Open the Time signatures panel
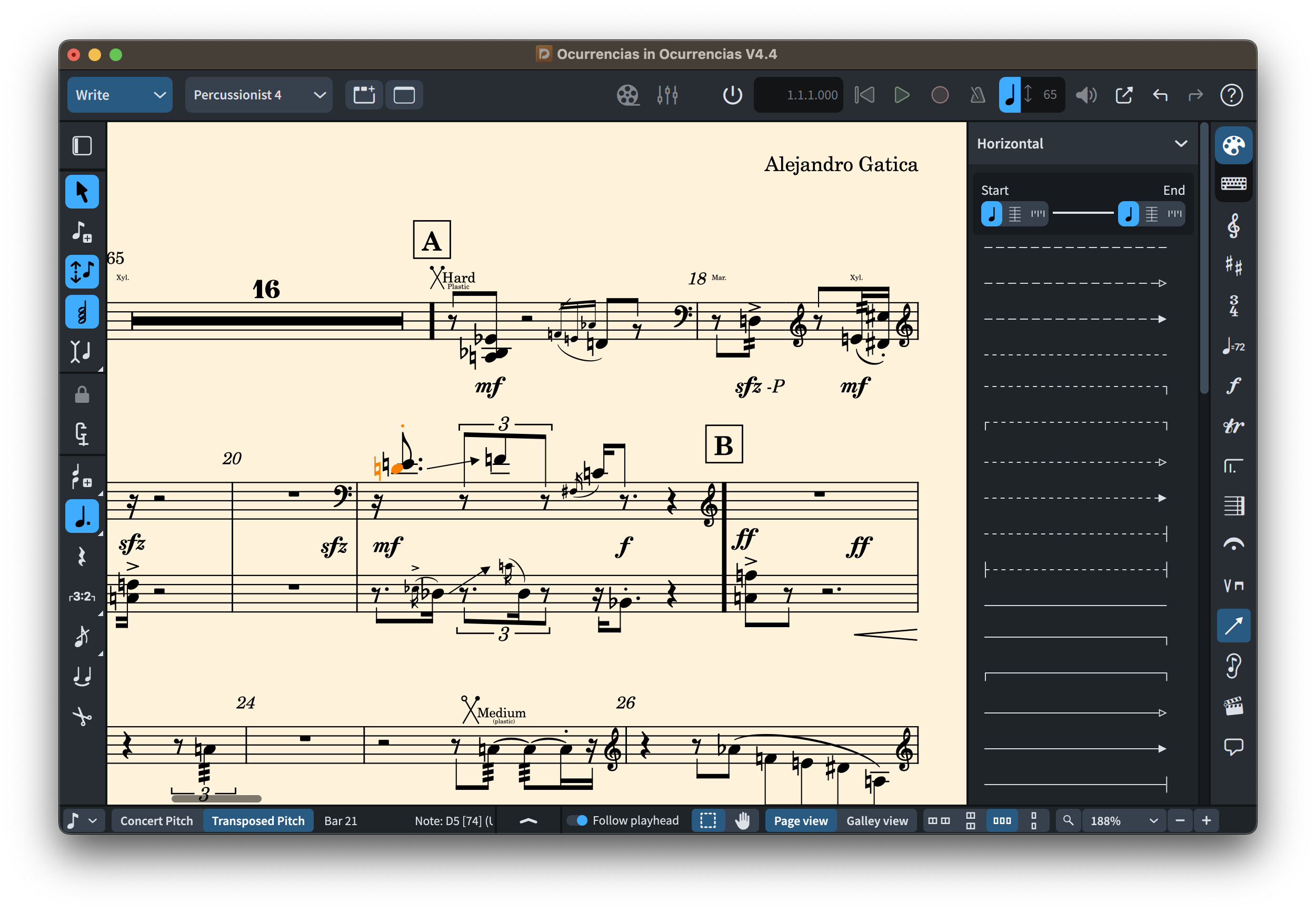 coord(1233,306)
